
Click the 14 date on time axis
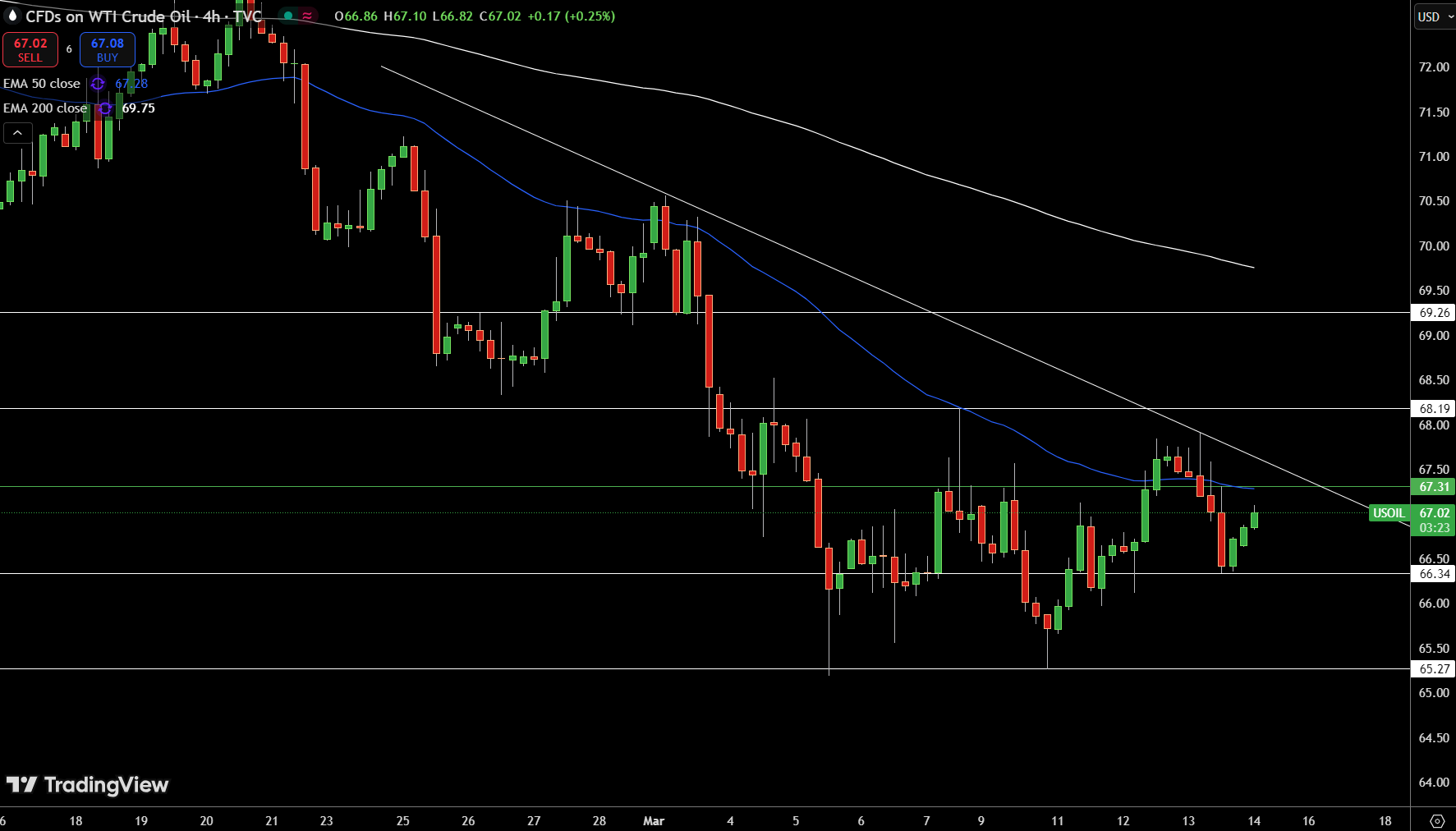point(1254,821)
